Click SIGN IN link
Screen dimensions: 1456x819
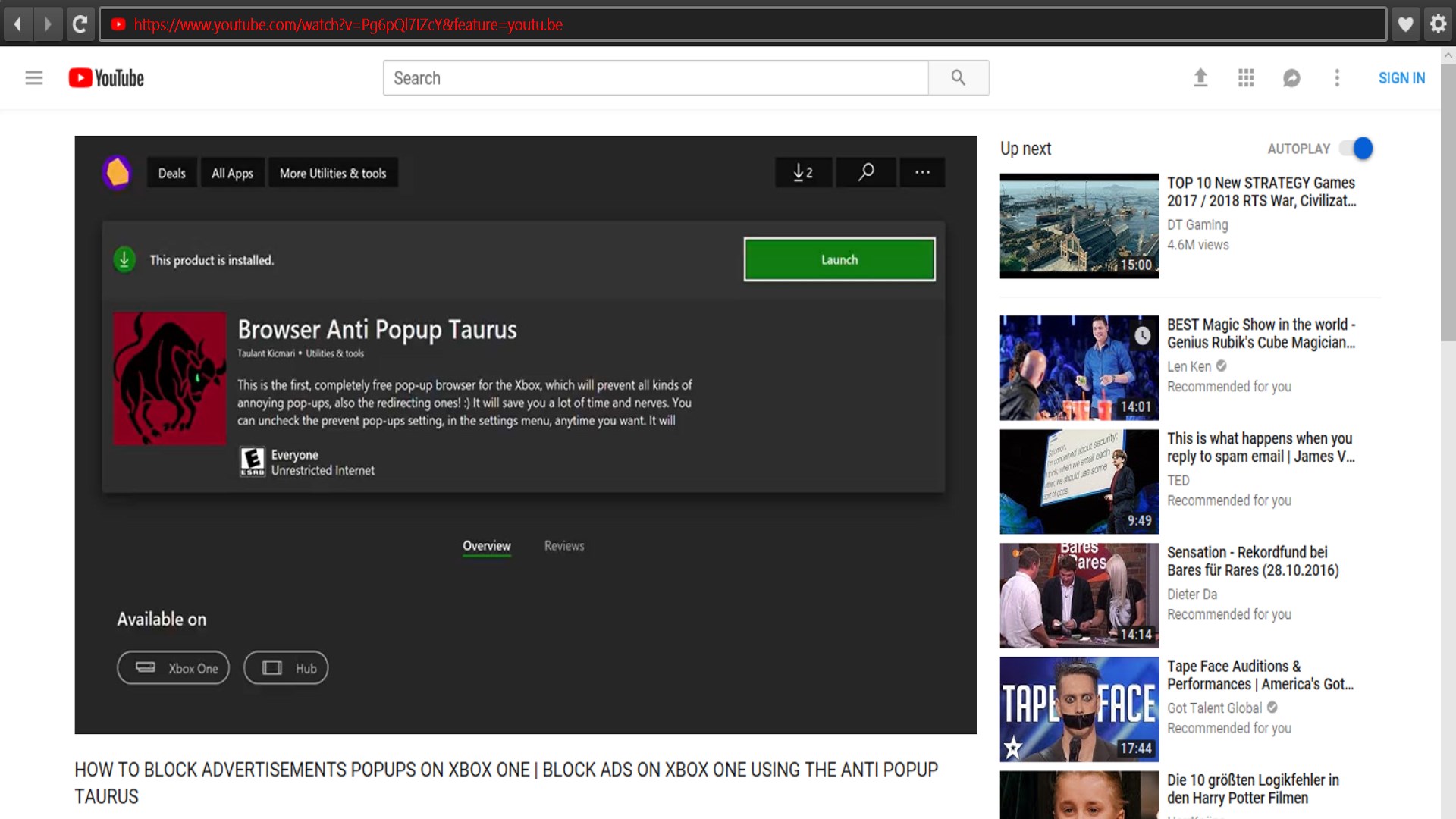[x=1401, y=78]
